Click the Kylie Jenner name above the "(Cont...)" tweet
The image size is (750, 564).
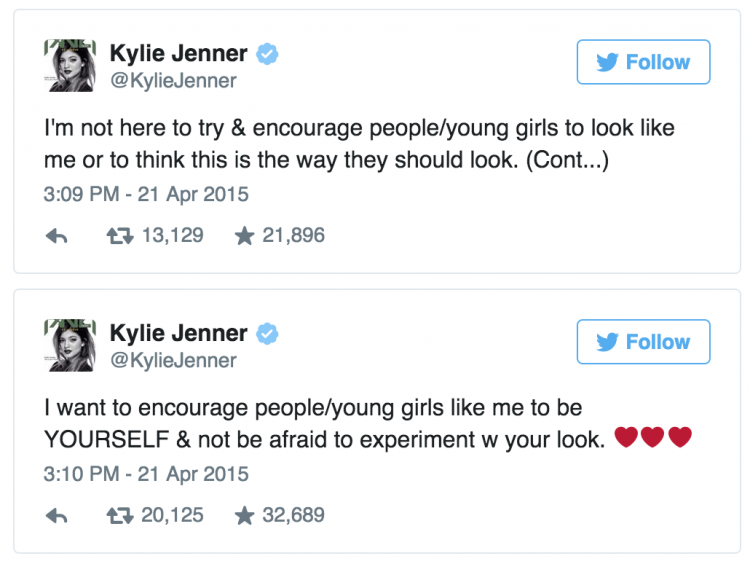click(x=178, y=54)
